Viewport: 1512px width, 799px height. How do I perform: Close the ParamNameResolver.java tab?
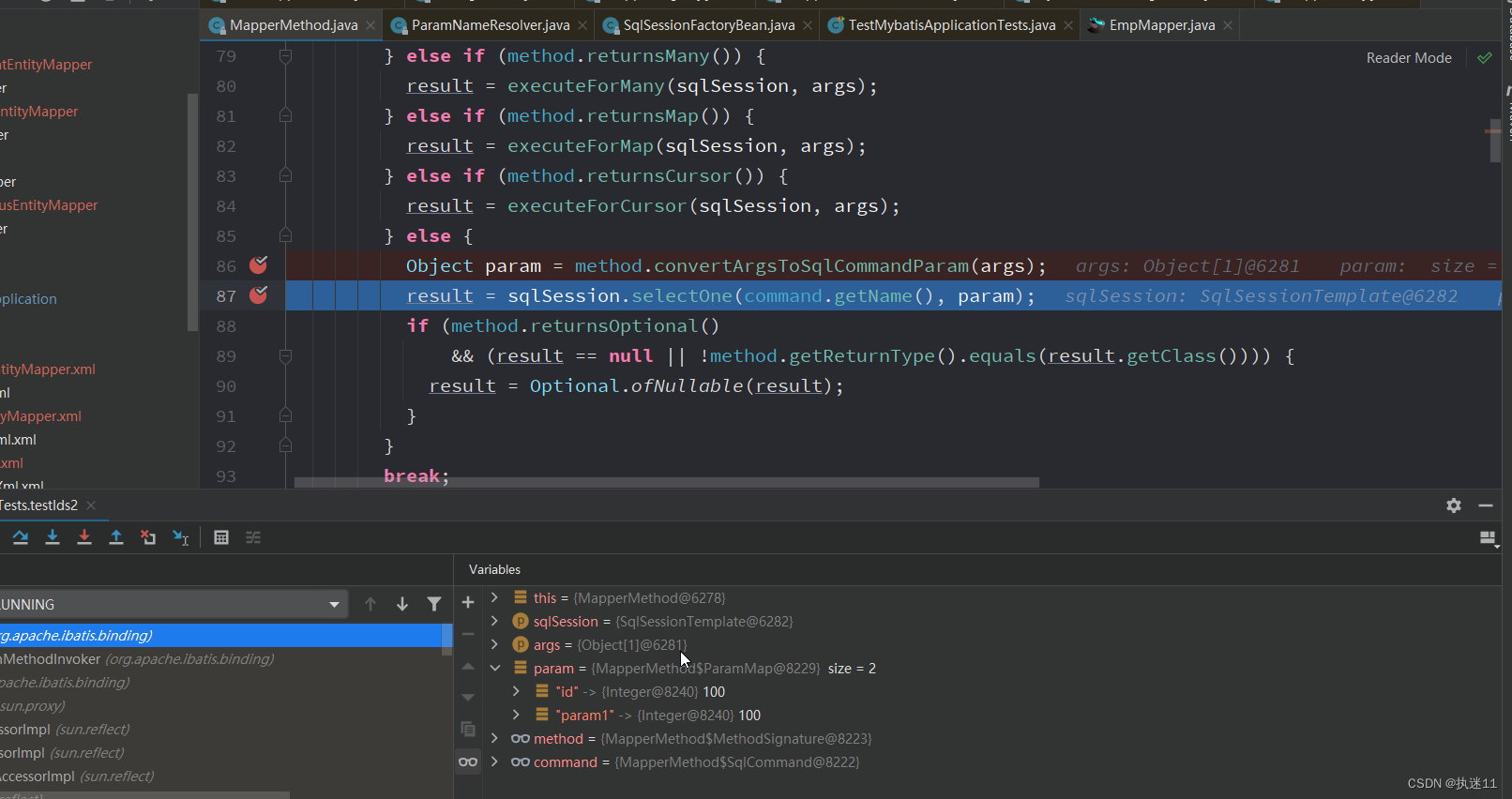[582, 25]
